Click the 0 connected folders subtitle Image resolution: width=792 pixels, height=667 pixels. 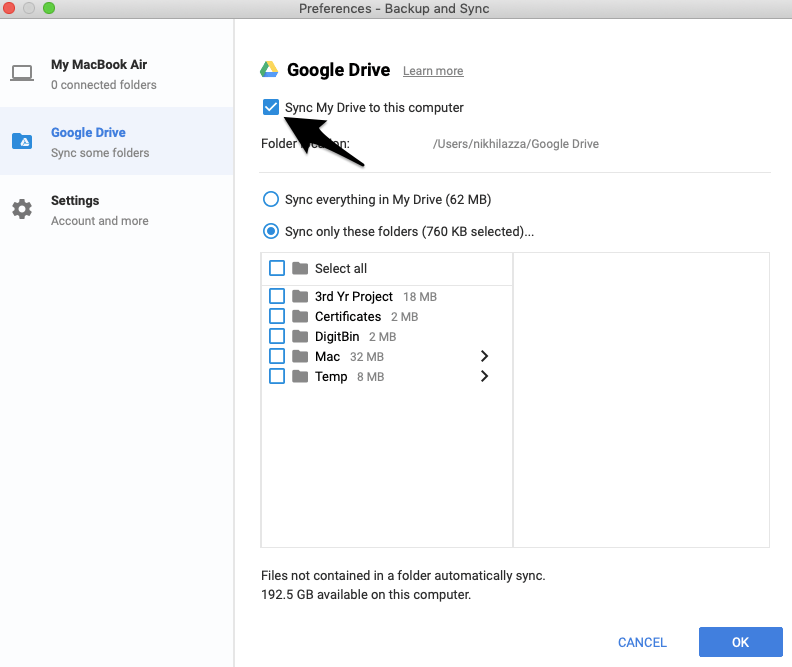tap(104, 85)
